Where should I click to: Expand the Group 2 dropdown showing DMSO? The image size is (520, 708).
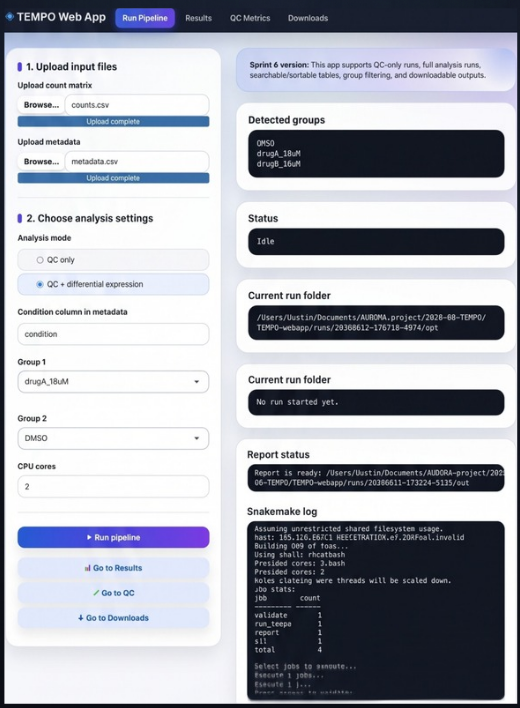click(x=113, y=438)
